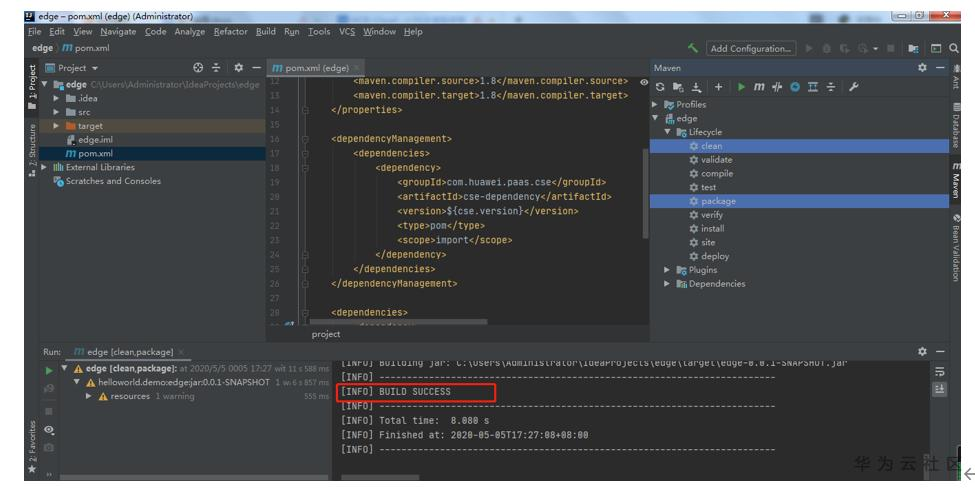Click the eye inspection icon in editor corner
This screenshot has height=489, width=975.
click(644, 82)
